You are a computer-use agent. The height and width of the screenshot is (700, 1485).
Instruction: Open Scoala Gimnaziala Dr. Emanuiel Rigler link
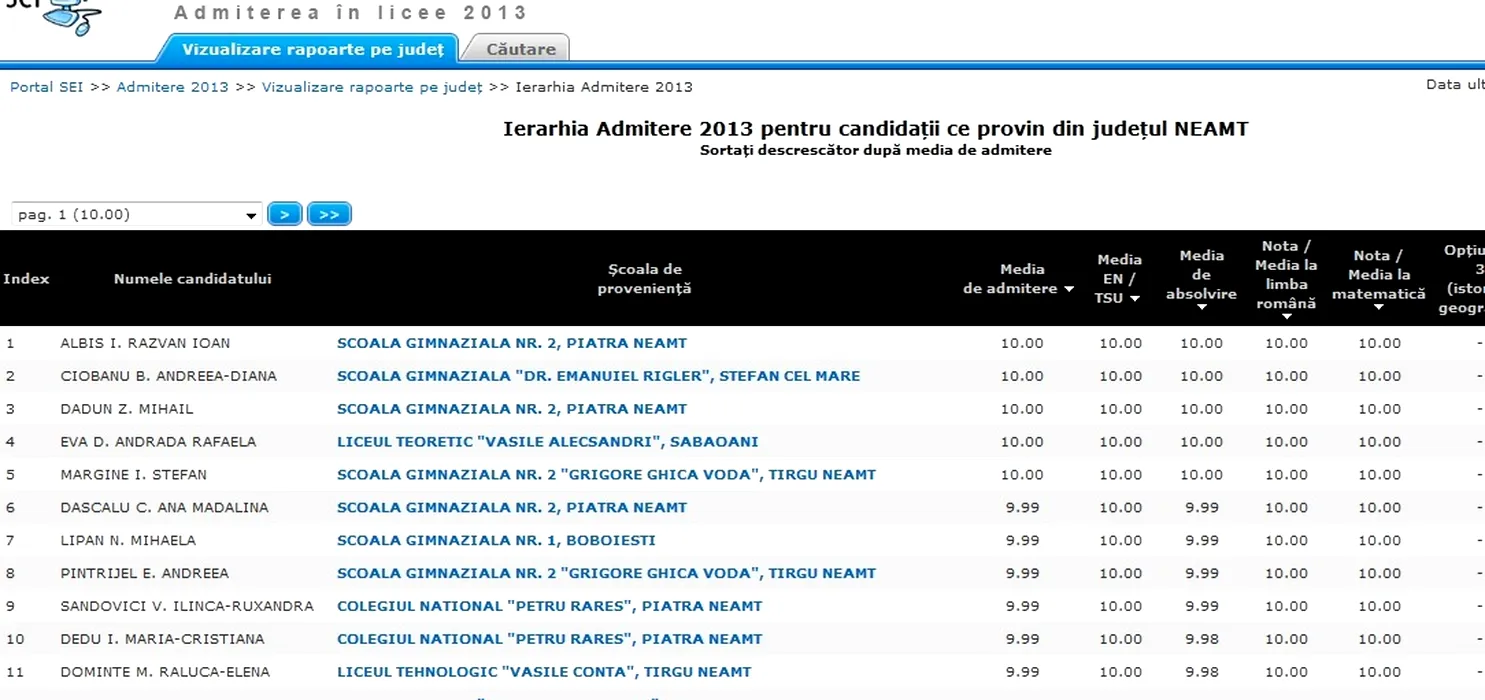[x=598, y=376]
